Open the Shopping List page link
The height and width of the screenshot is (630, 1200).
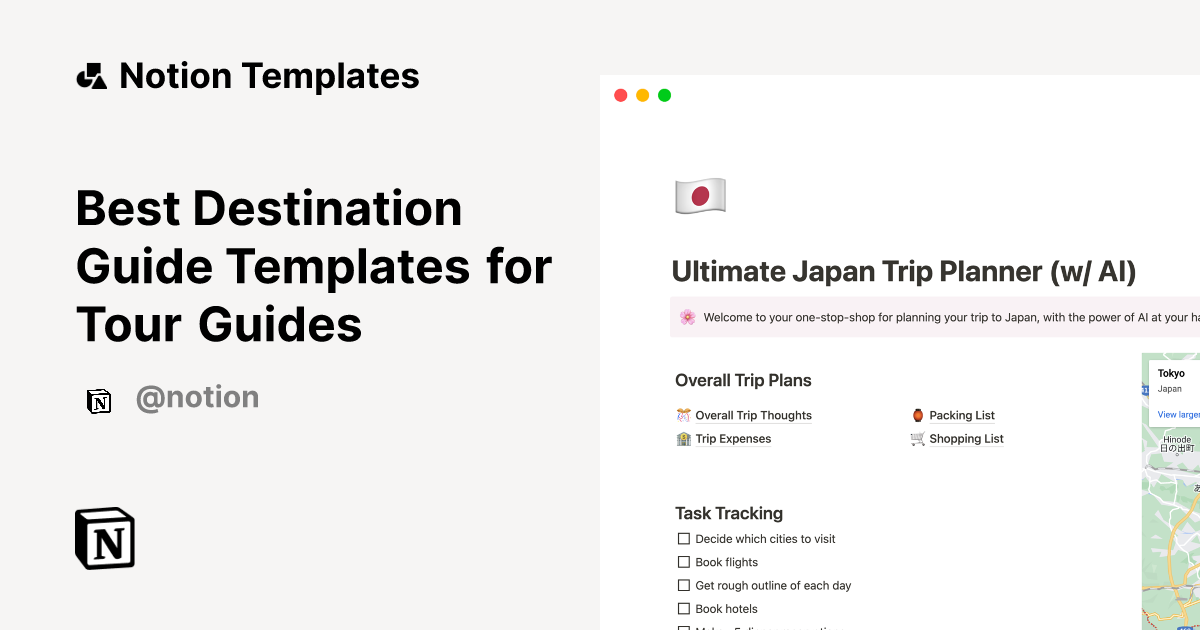coord(966,438)
